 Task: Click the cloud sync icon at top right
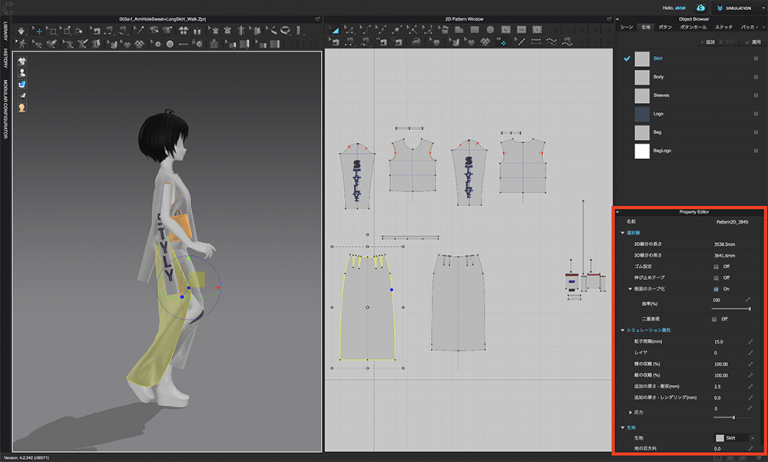click(701, 8)
